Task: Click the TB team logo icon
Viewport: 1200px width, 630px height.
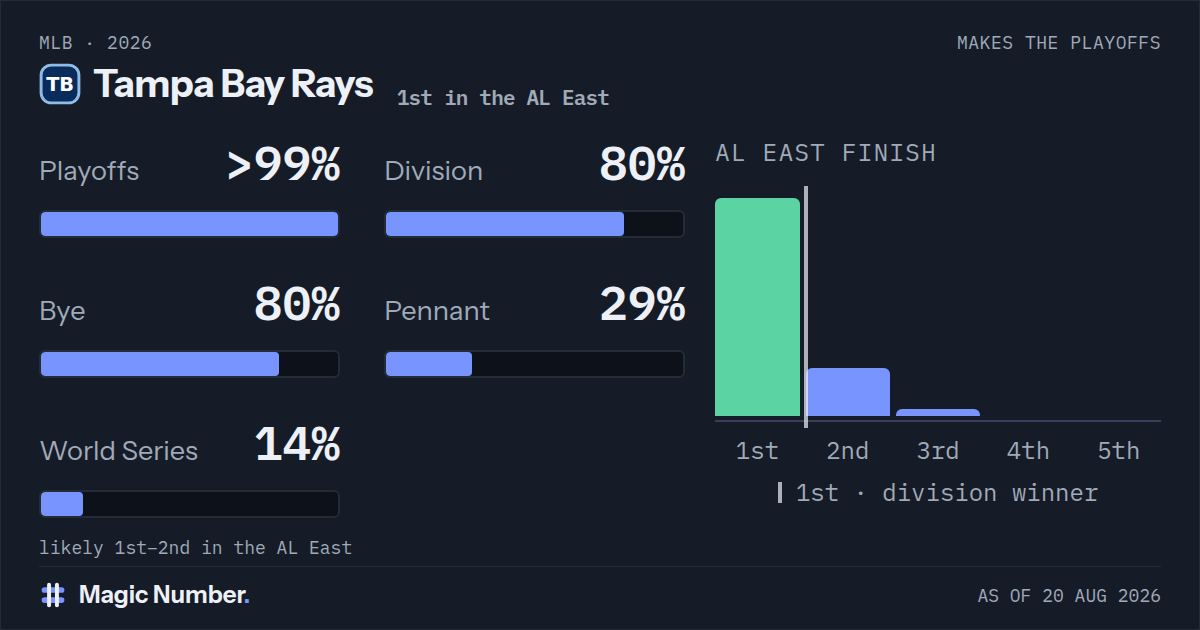Action: tap(60, 84)
